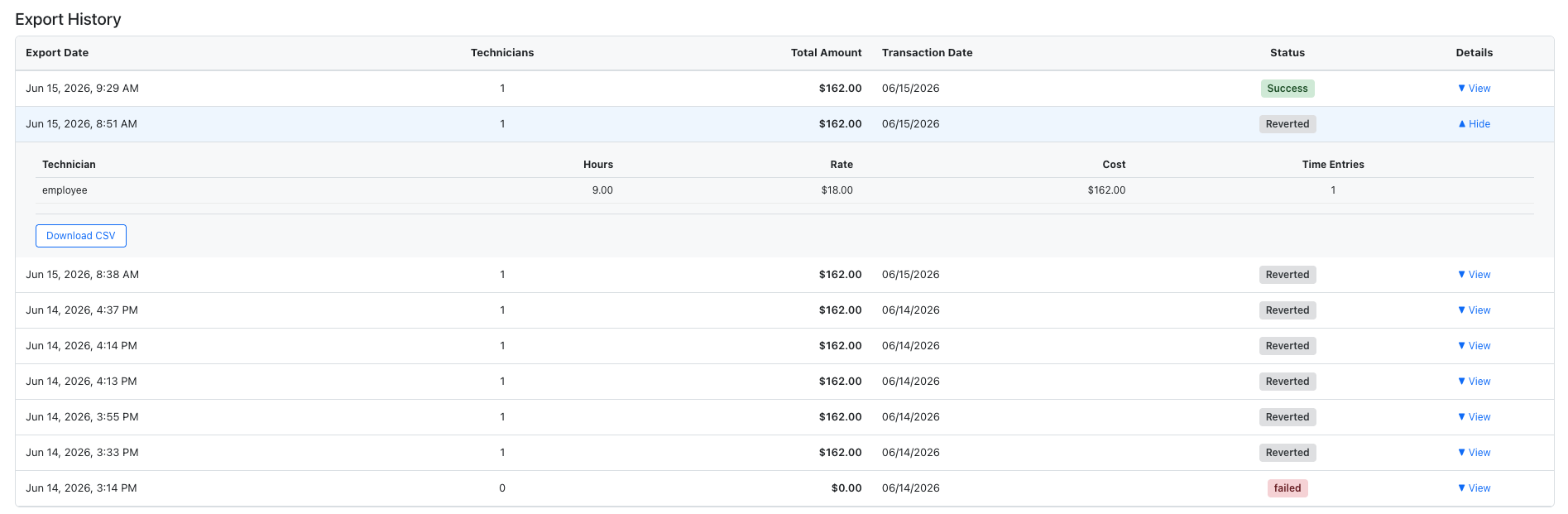
Task: View details for Jun 14 4:37 PM export
Action: (x=1474, y=310)
